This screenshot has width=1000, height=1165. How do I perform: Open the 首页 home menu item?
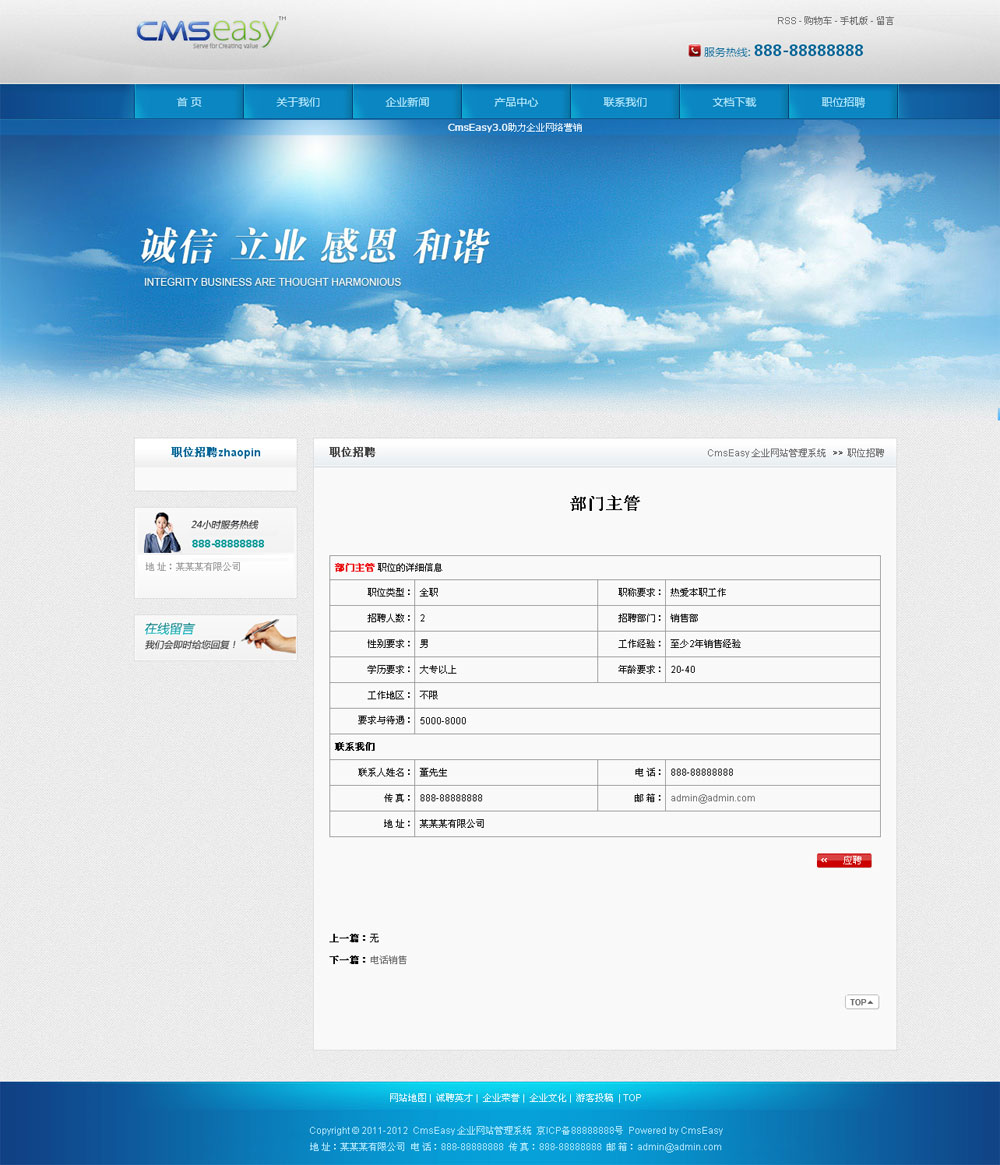coord(189,102)
